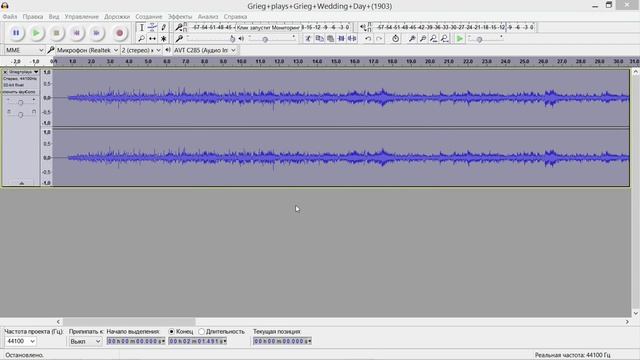
Task: Open the Правка menu
Action: pos(33,17)
